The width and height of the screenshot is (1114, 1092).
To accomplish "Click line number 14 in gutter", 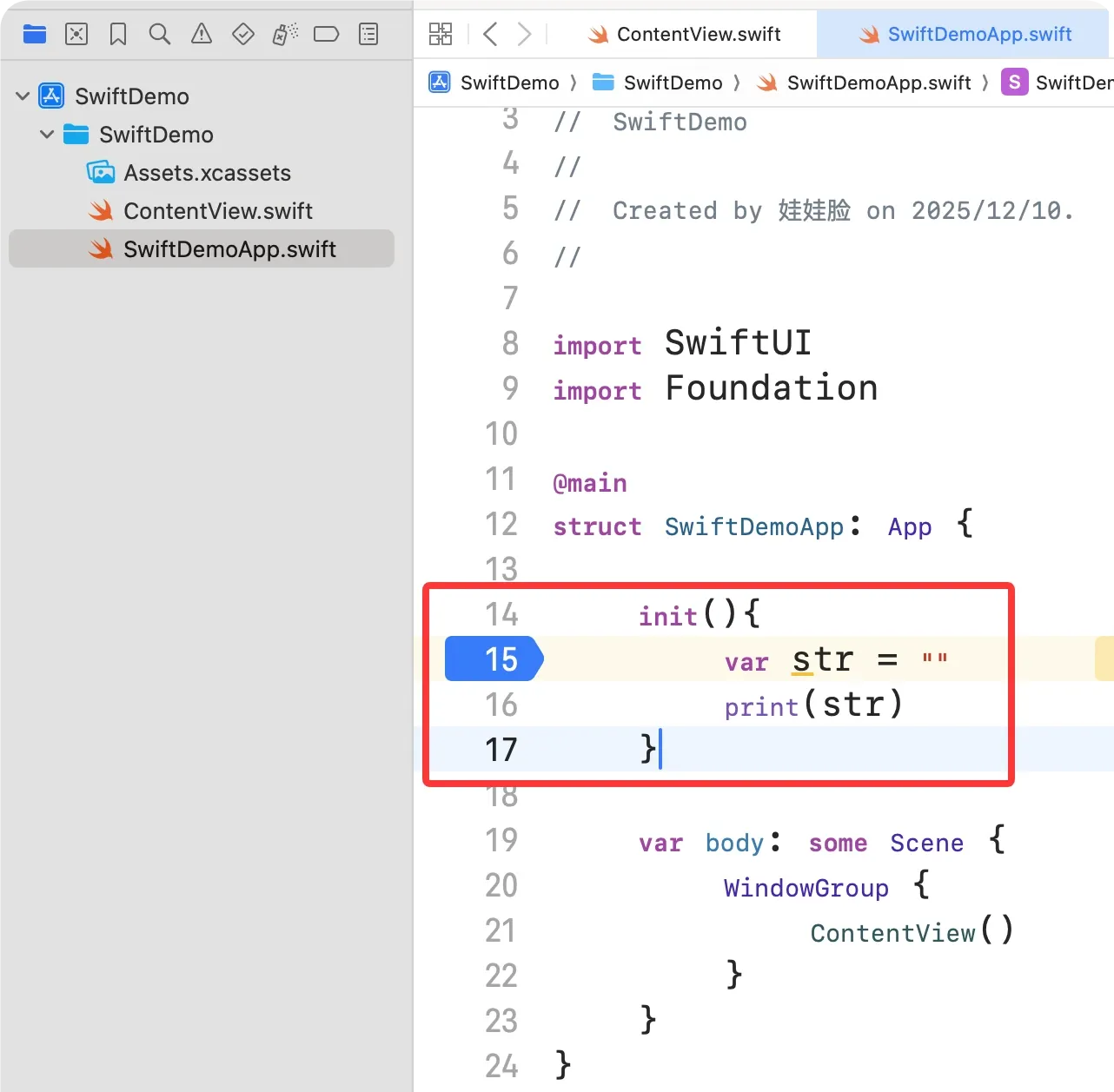I will tap(501, 614).
